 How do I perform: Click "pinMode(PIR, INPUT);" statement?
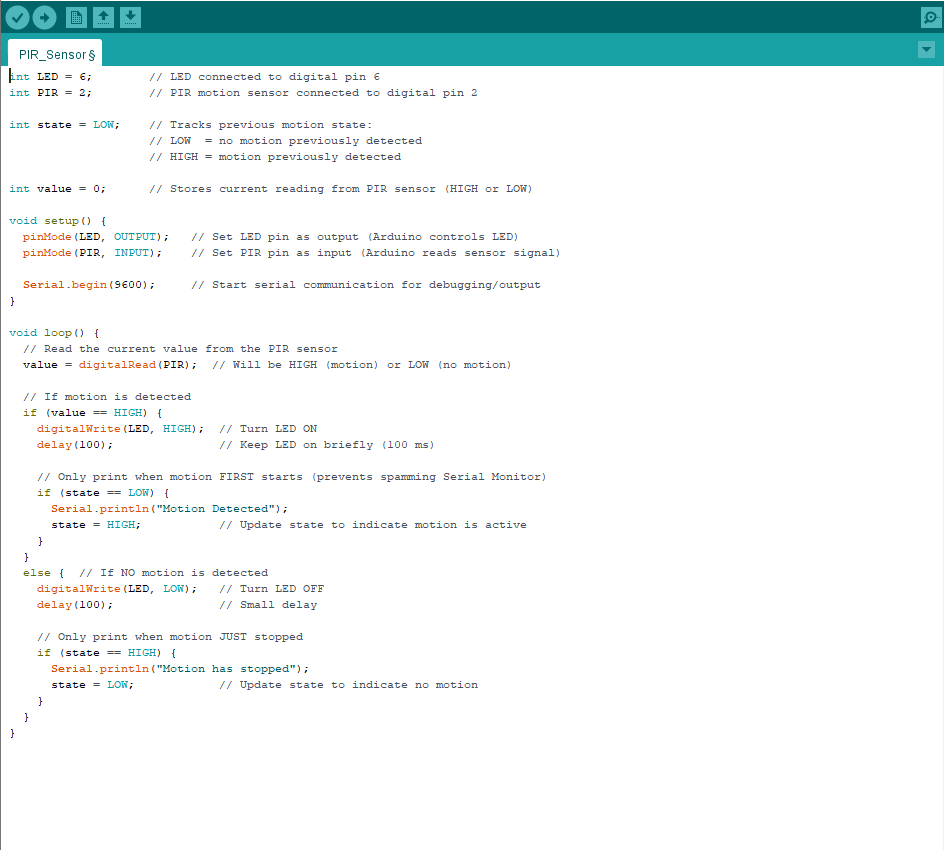(x=92, y=253)
